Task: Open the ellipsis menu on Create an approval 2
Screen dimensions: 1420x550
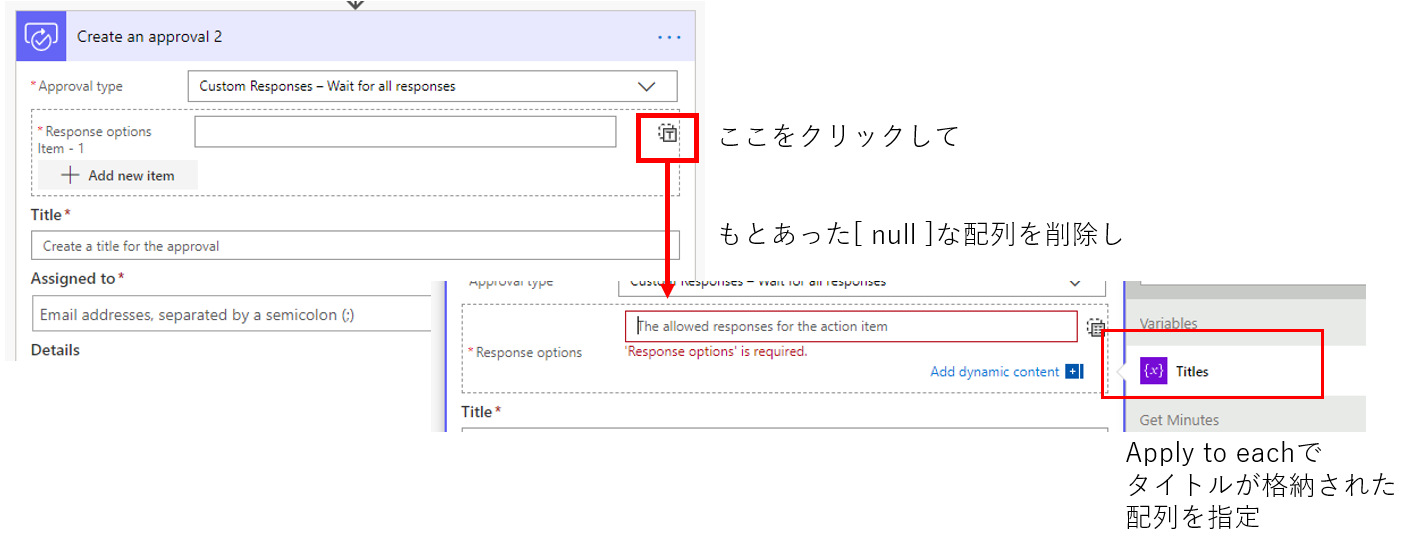Action: click(669, 37)
